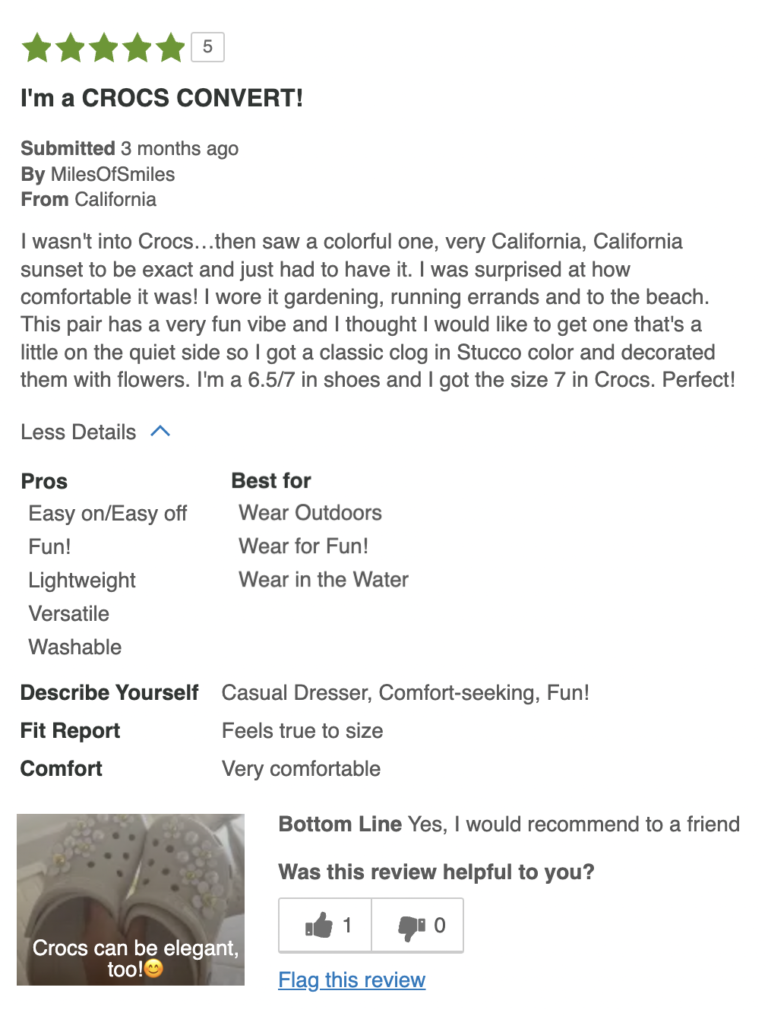This screenshot has height=1016, width=768.
Task: Click the smiley emoji in photo caption
Action: coord(153,969)
